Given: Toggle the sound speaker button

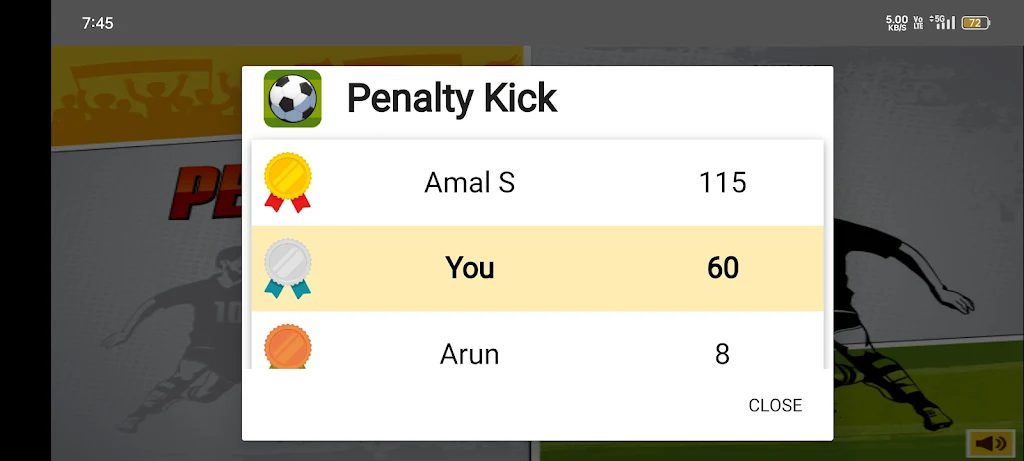Looking at the screenshot, I should (x=990, y=444).
